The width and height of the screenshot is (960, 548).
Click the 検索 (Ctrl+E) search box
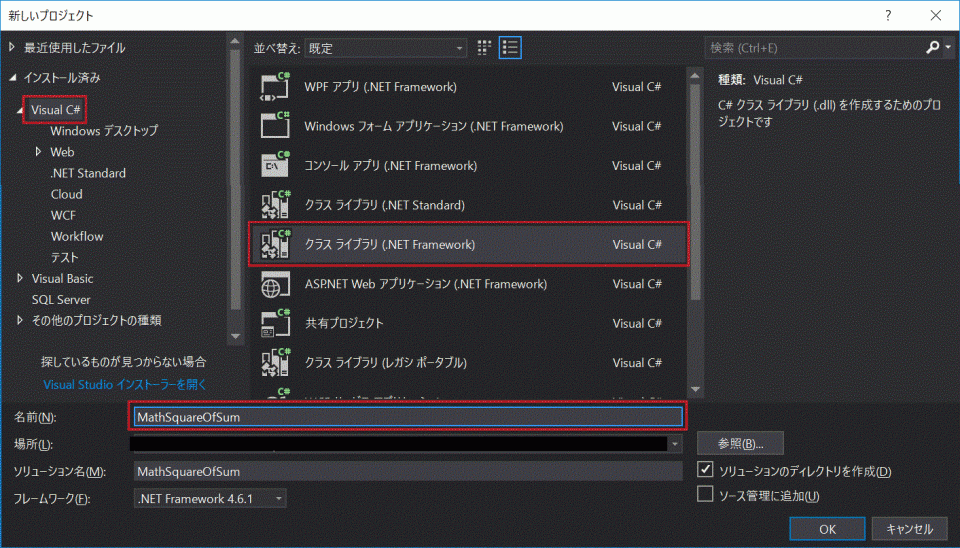(815, 48)
